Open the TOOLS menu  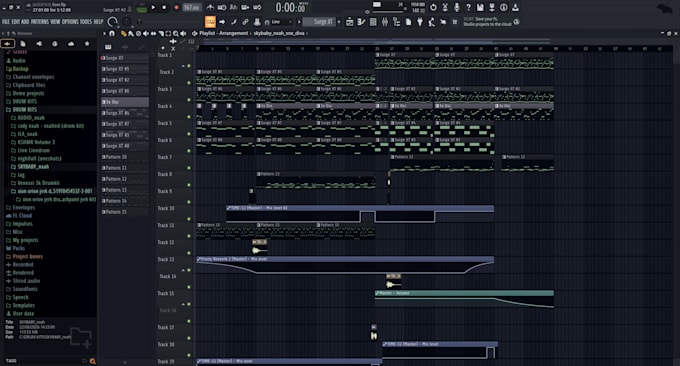[86, 22]
